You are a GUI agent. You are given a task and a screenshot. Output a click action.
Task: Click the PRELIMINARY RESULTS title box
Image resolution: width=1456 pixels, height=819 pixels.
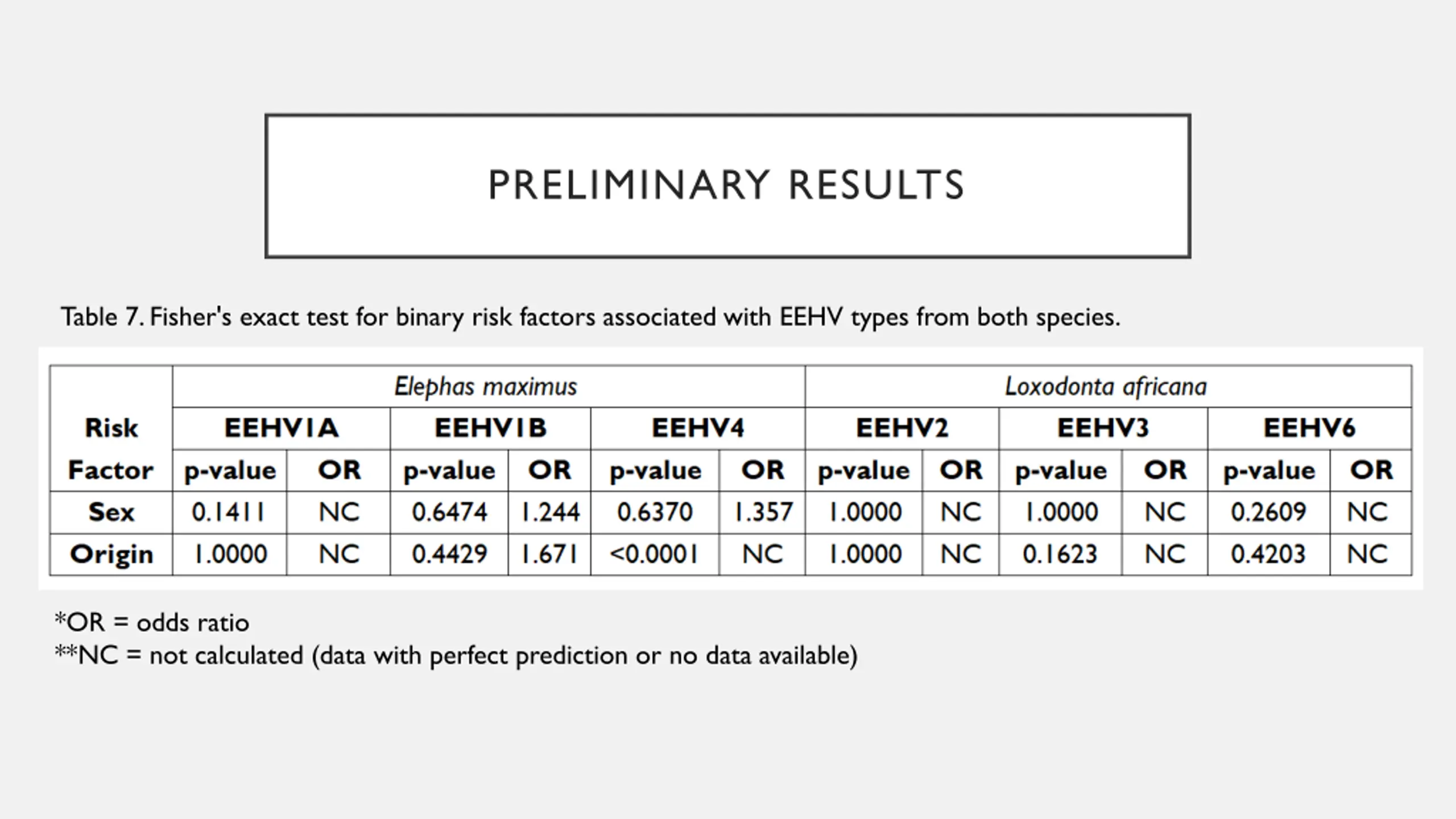[x=727, y=185]
